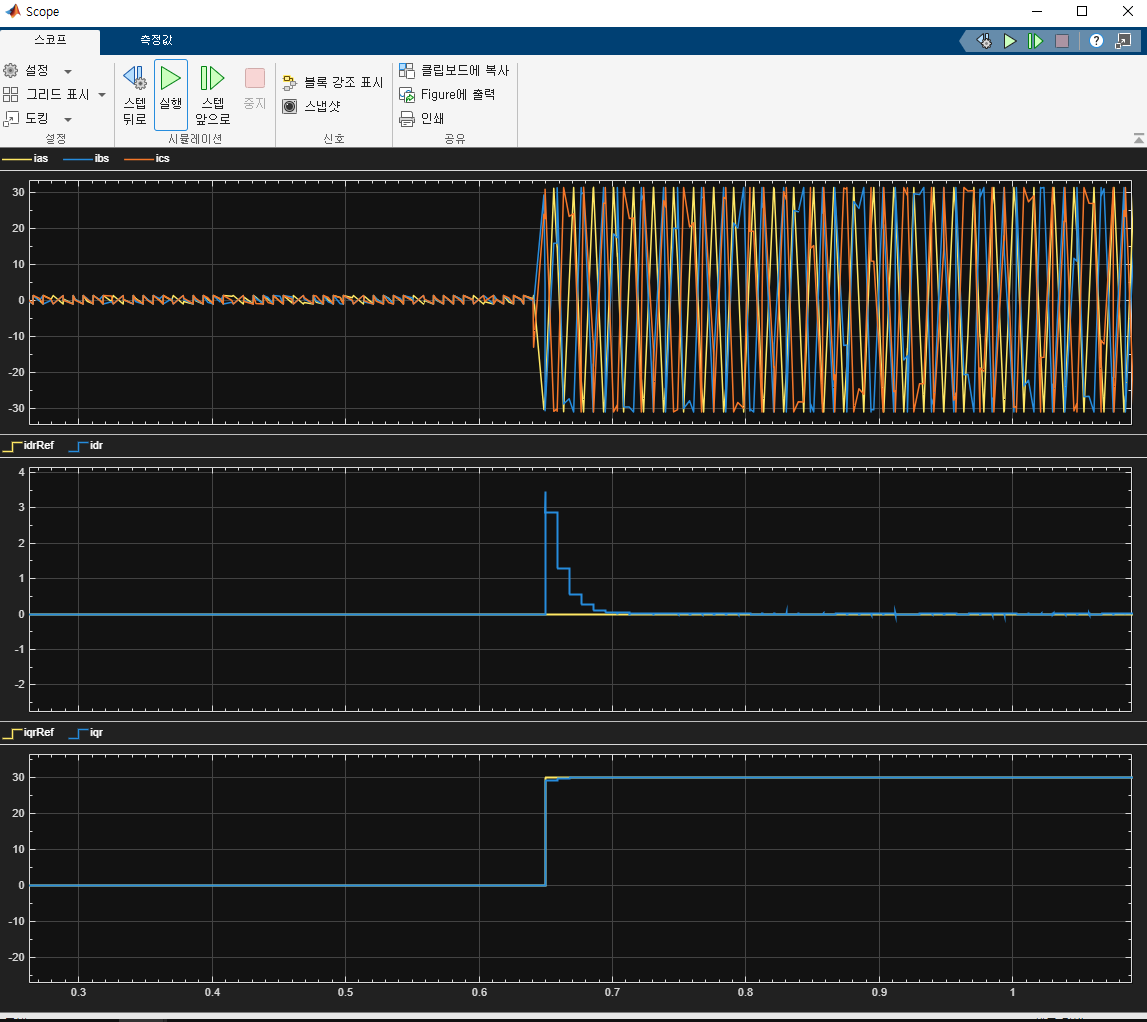Open help via the question mark icon
1147x1022 pixels.
[x=1096, y=41]
